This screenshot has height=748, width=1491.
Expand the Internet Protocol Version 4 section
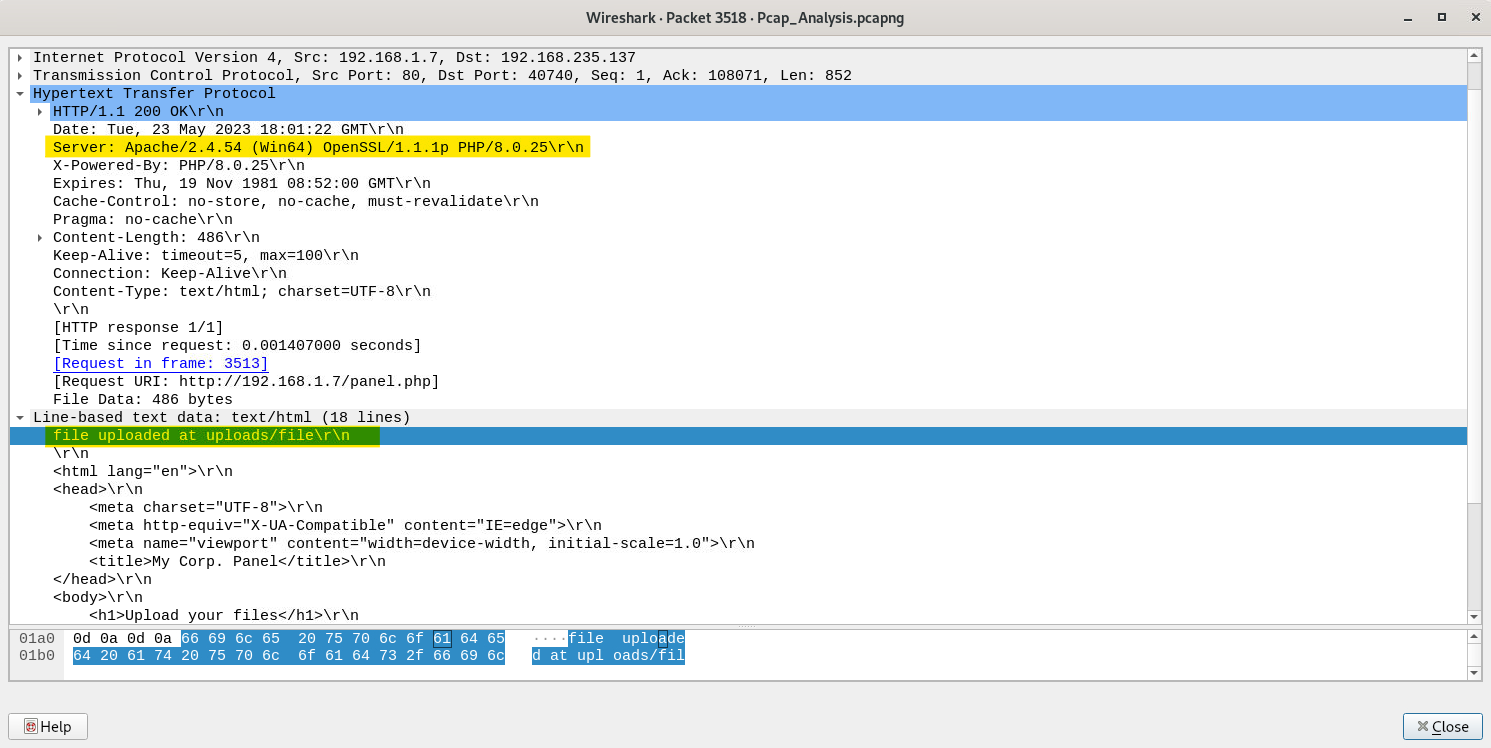[20, 58]
